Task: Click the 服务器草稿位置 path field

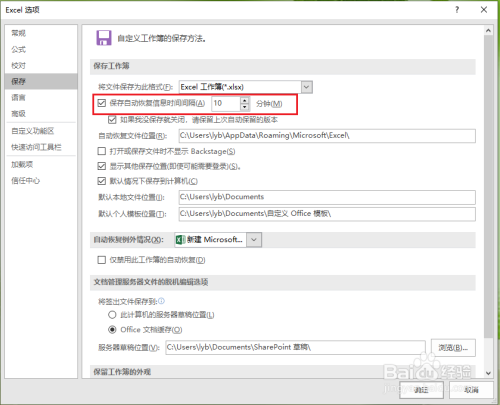Action: click(x=295, y=348)
